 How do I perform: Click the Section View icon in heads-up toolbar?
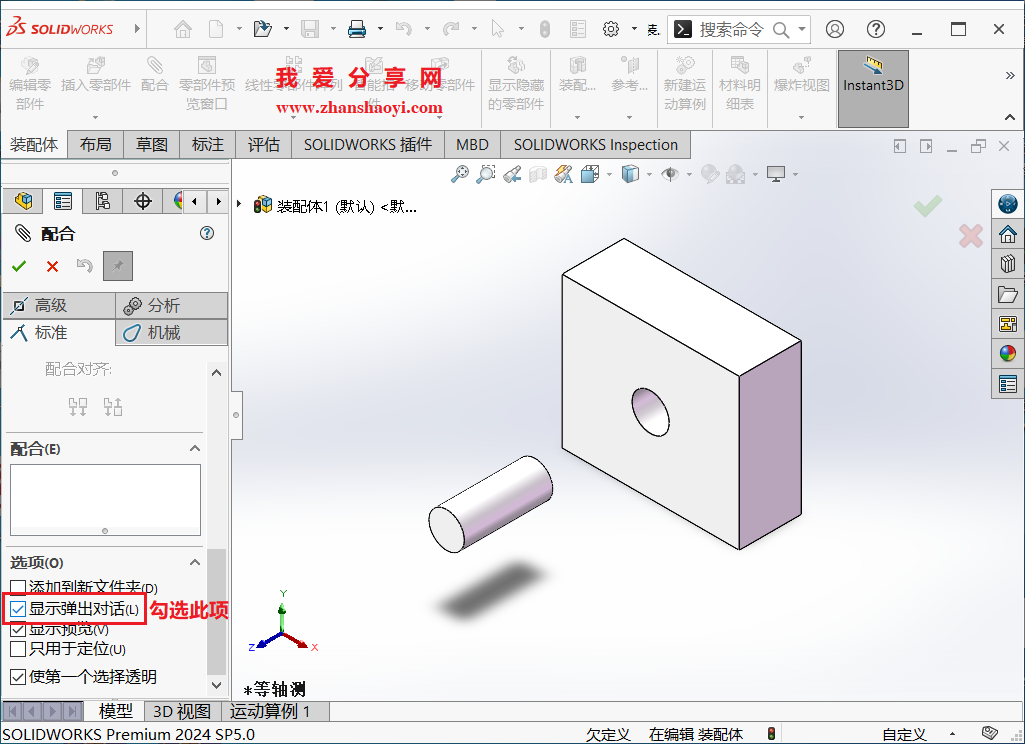pyautogui.click(x=537, y=173)
